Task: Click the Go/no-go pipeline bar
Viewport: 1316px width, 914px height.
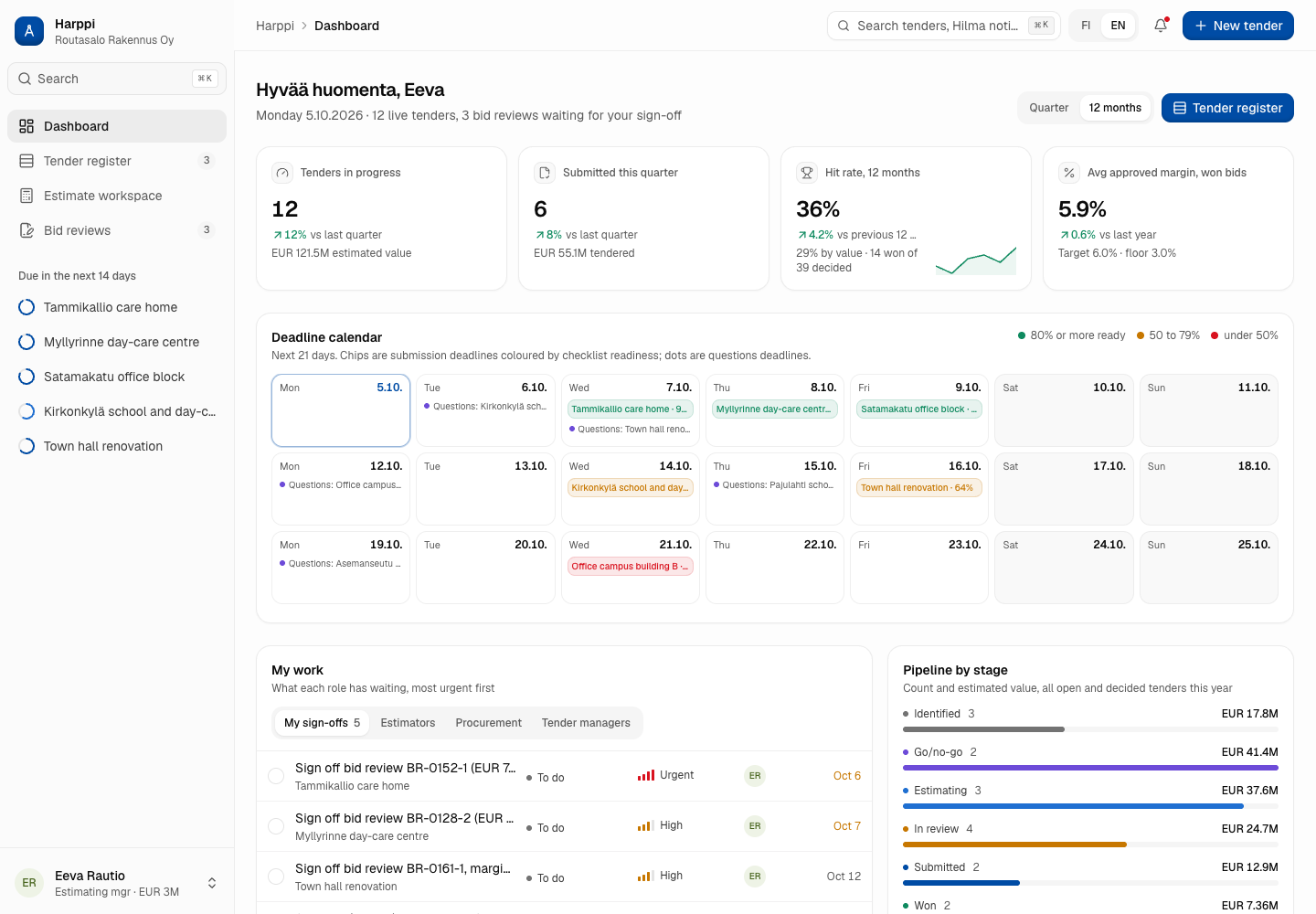Action: pyautogui.click(x=1090, y=768)
